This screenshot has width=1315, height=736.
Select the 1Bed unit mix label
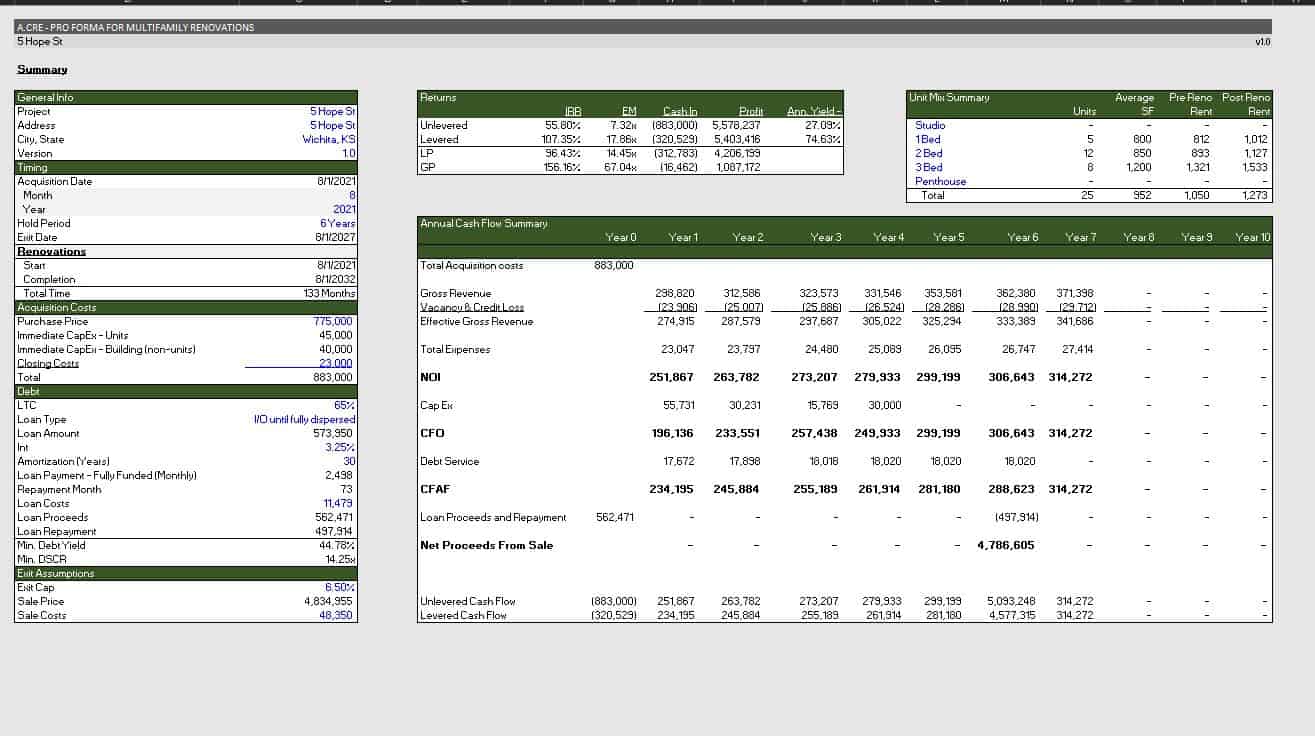(927, 139)
